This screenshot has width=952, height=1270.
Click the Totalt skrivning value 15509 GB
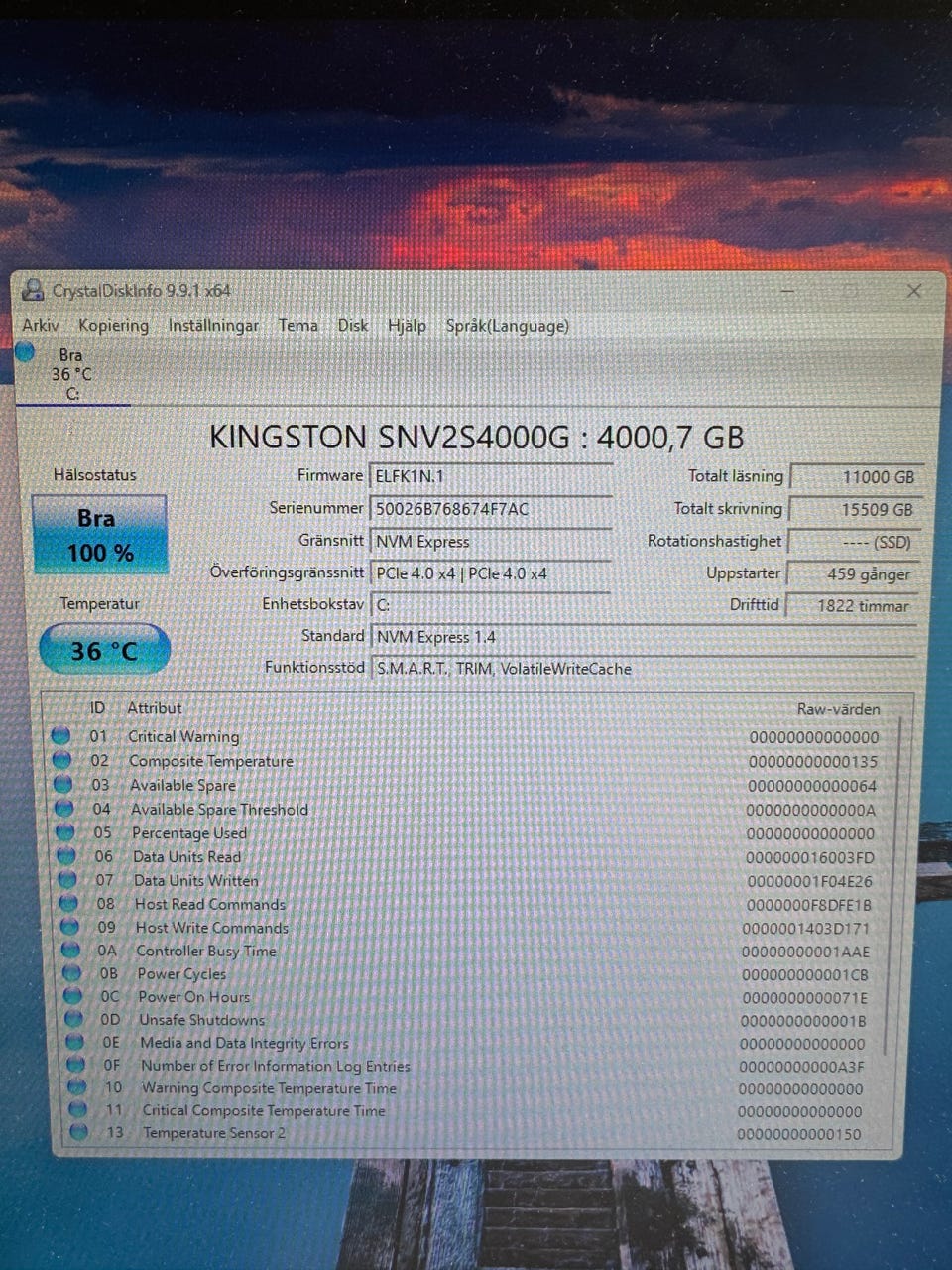pyautogui.click(x=857, y=509)
